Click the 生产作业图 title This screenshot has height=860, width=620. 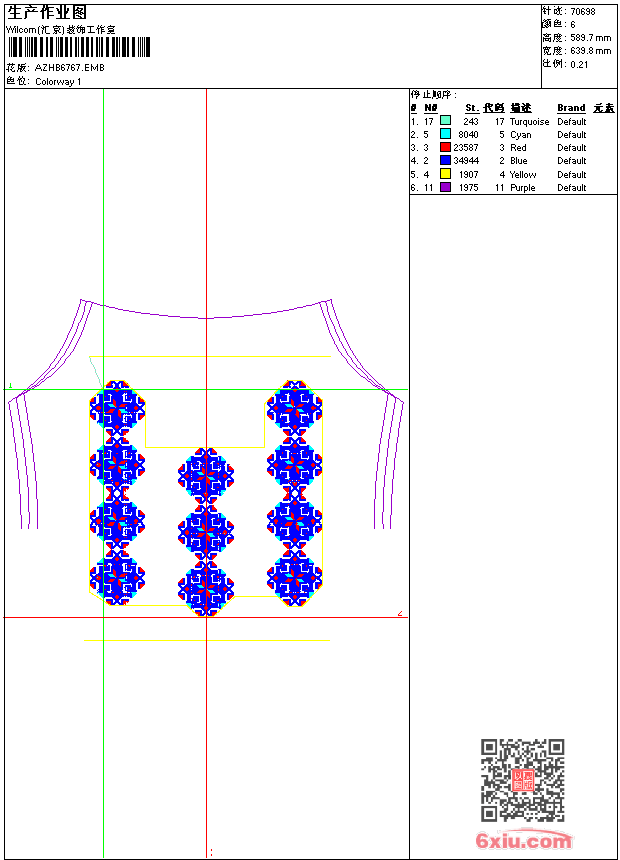[x=47, y=12]
